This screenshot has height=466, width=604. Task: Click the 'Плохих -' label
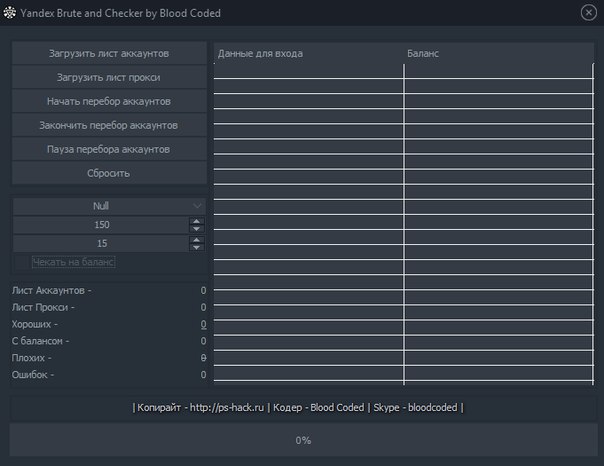32,358
